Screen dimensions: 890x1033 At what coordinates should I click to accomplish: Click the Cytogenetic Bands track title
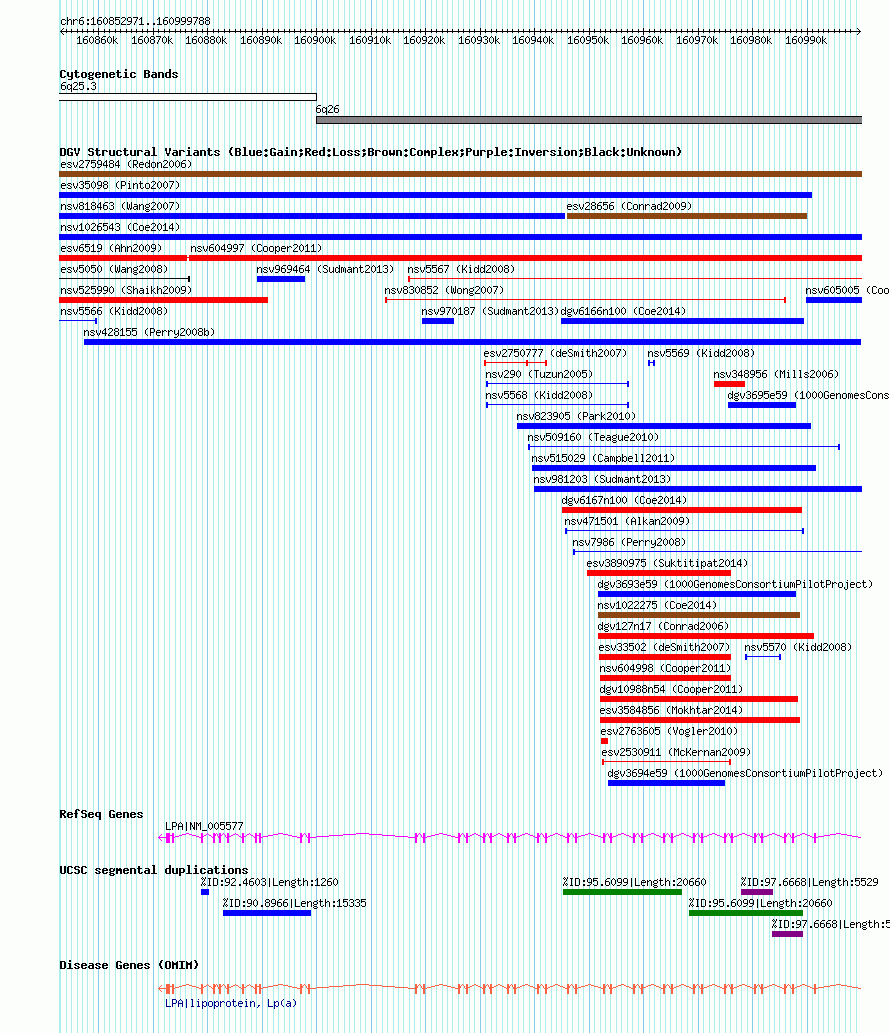click(119, 74)
